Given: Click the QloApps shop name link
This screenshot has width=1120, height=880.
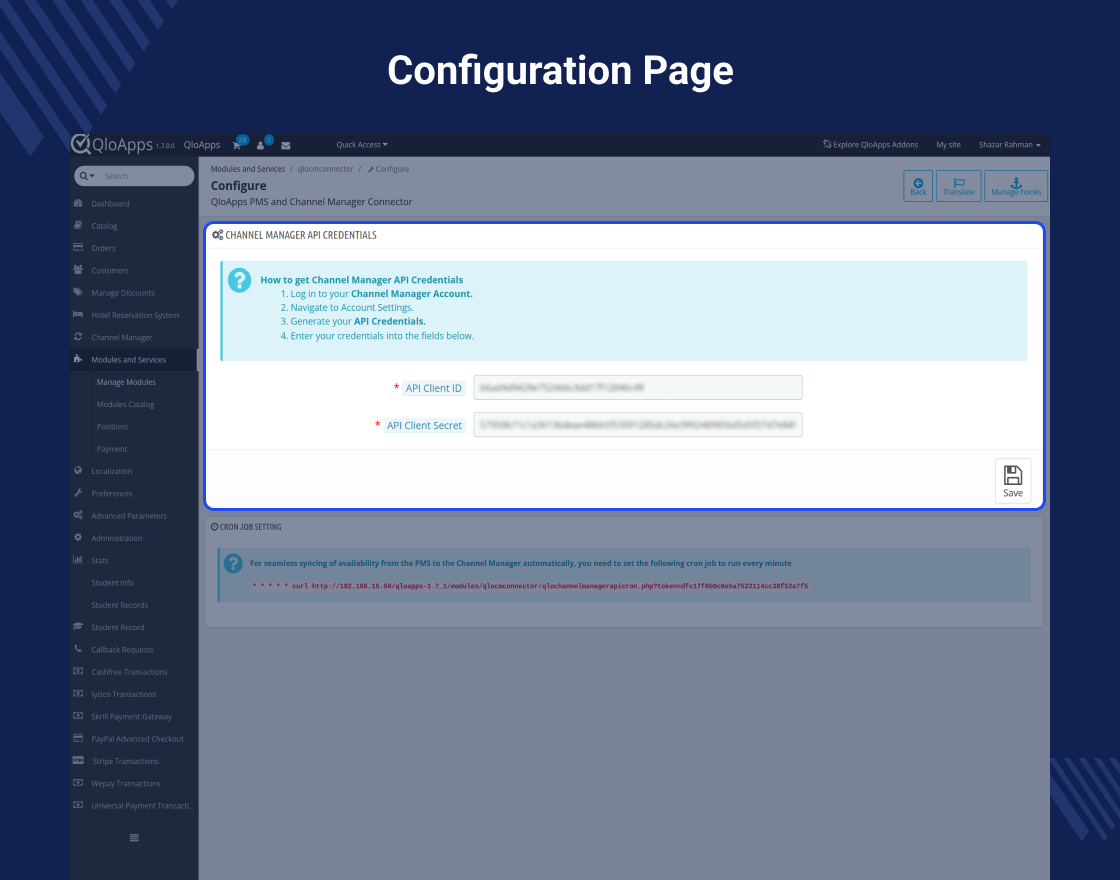Looking at the screenshot, I should [202, 144].
